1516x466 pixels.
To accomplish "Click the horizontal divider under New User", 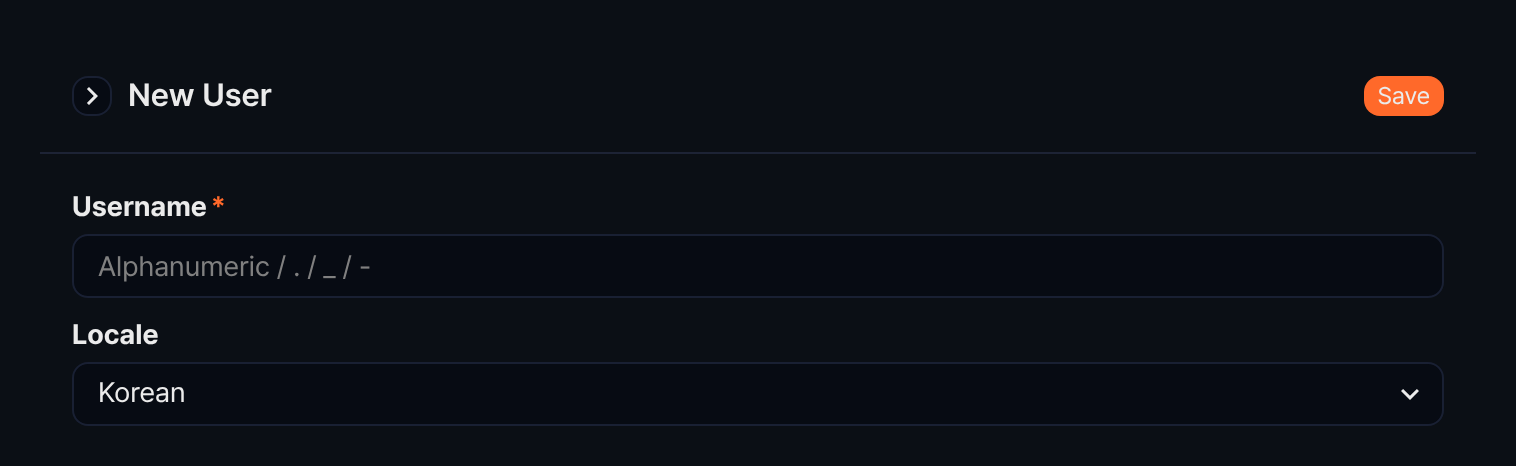I will point(758,153).
